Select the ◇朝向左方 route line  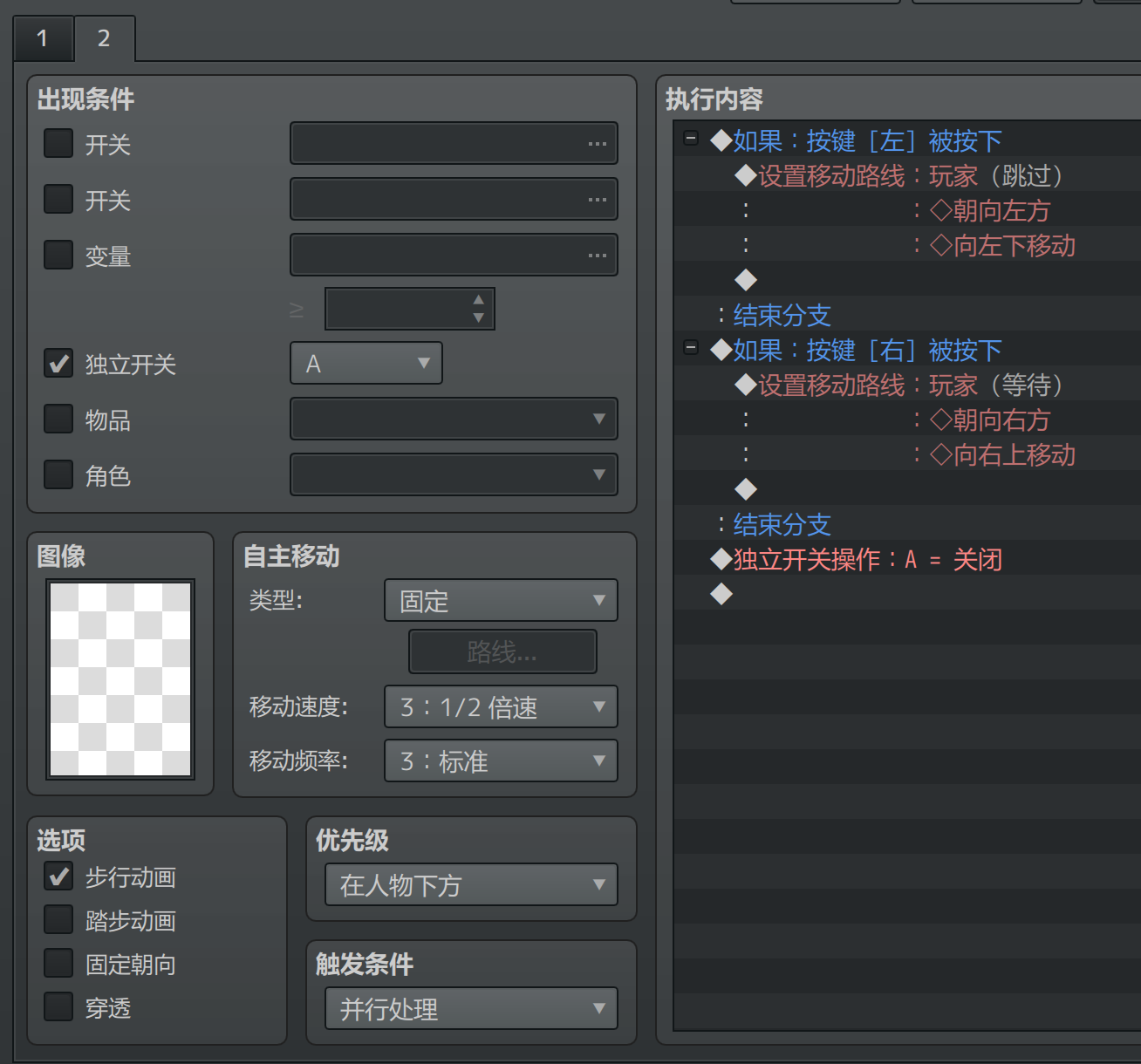pos(989,210)
